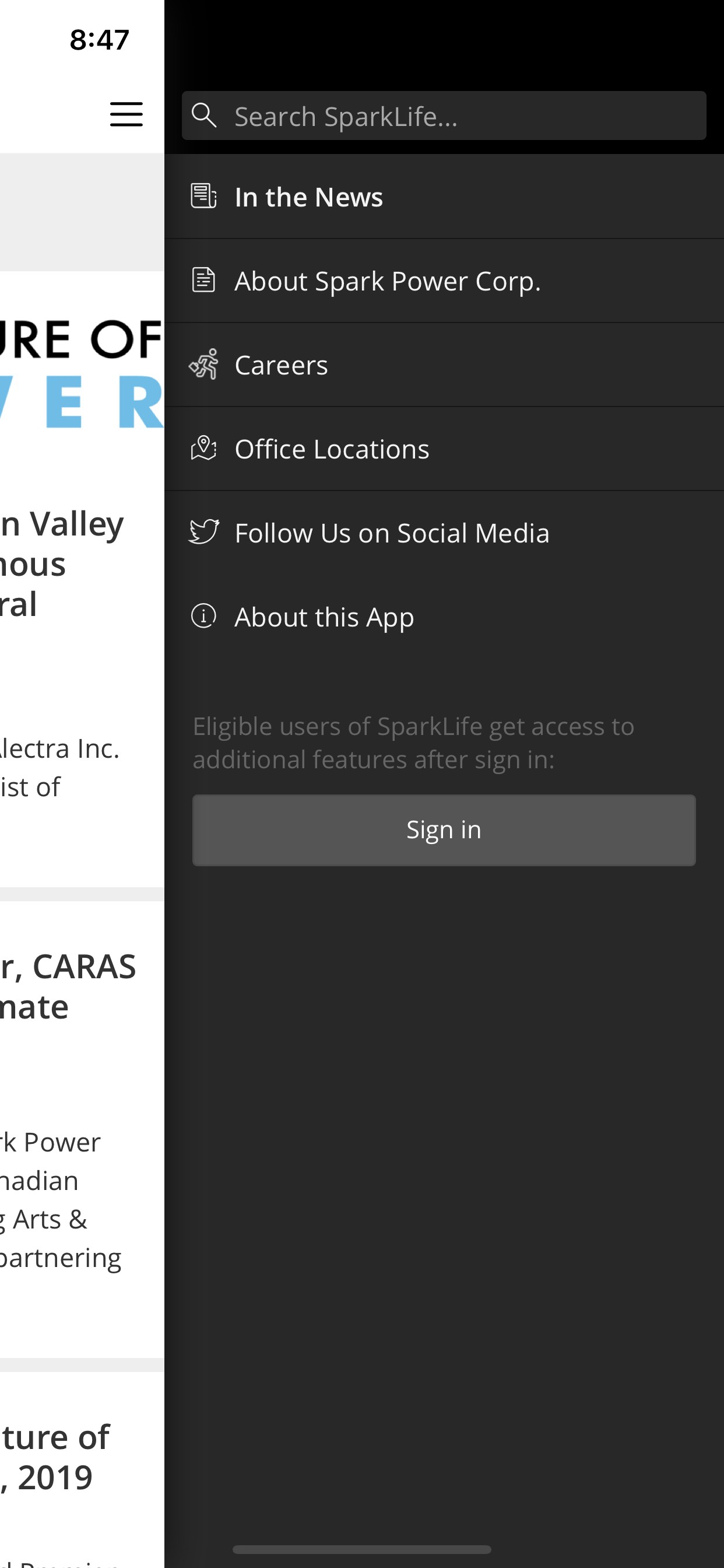Select About Spark Power Corp. menu entry
Viewport: 724px width, 1568px height.
click(x=388, y=281)
